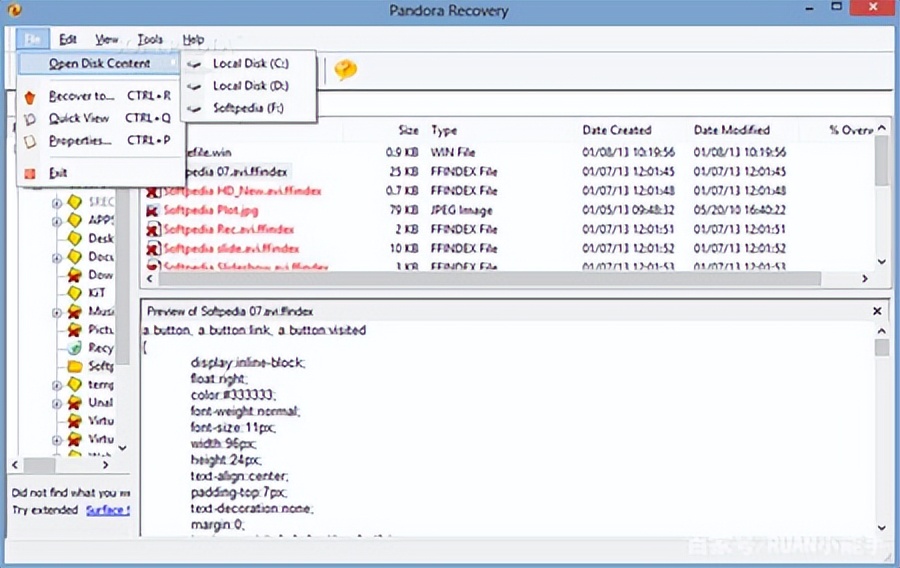Choose Recover to... from File menu
Screen dimensions: 900x568
99,96
